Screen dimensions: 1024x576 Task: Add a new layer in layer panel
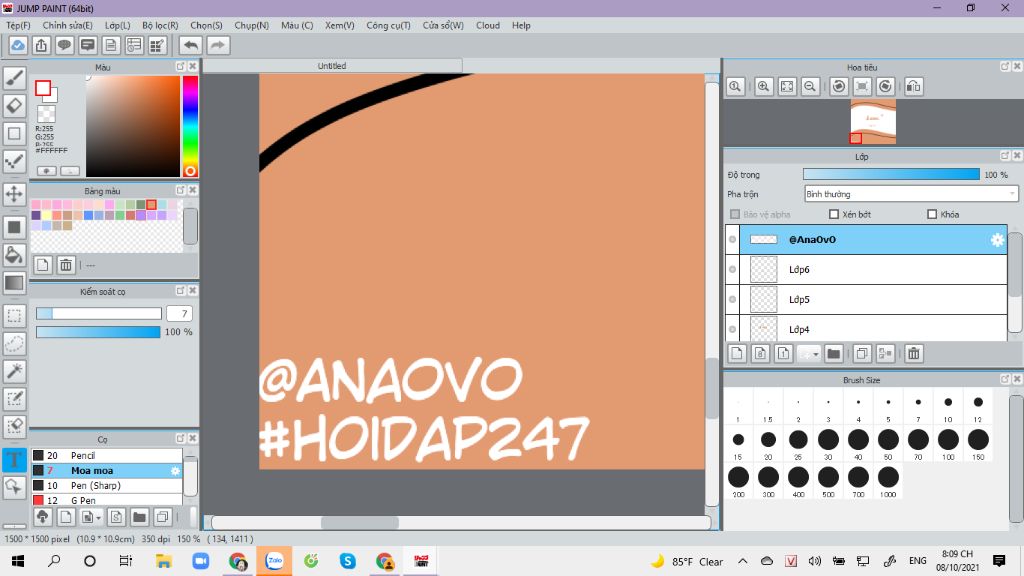[737, 353]
